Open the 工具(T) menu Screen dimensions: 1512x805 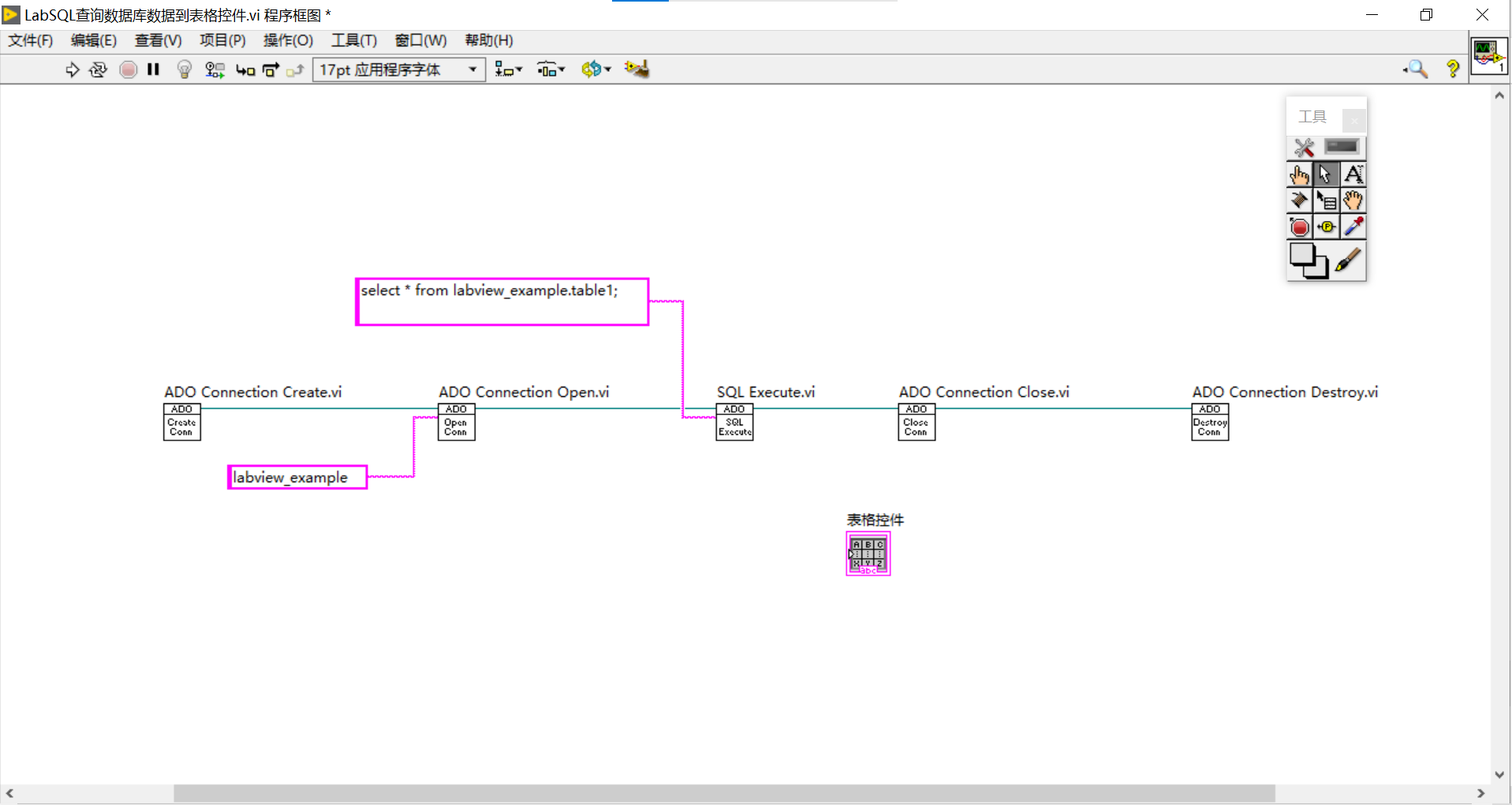tap(353, 40)
